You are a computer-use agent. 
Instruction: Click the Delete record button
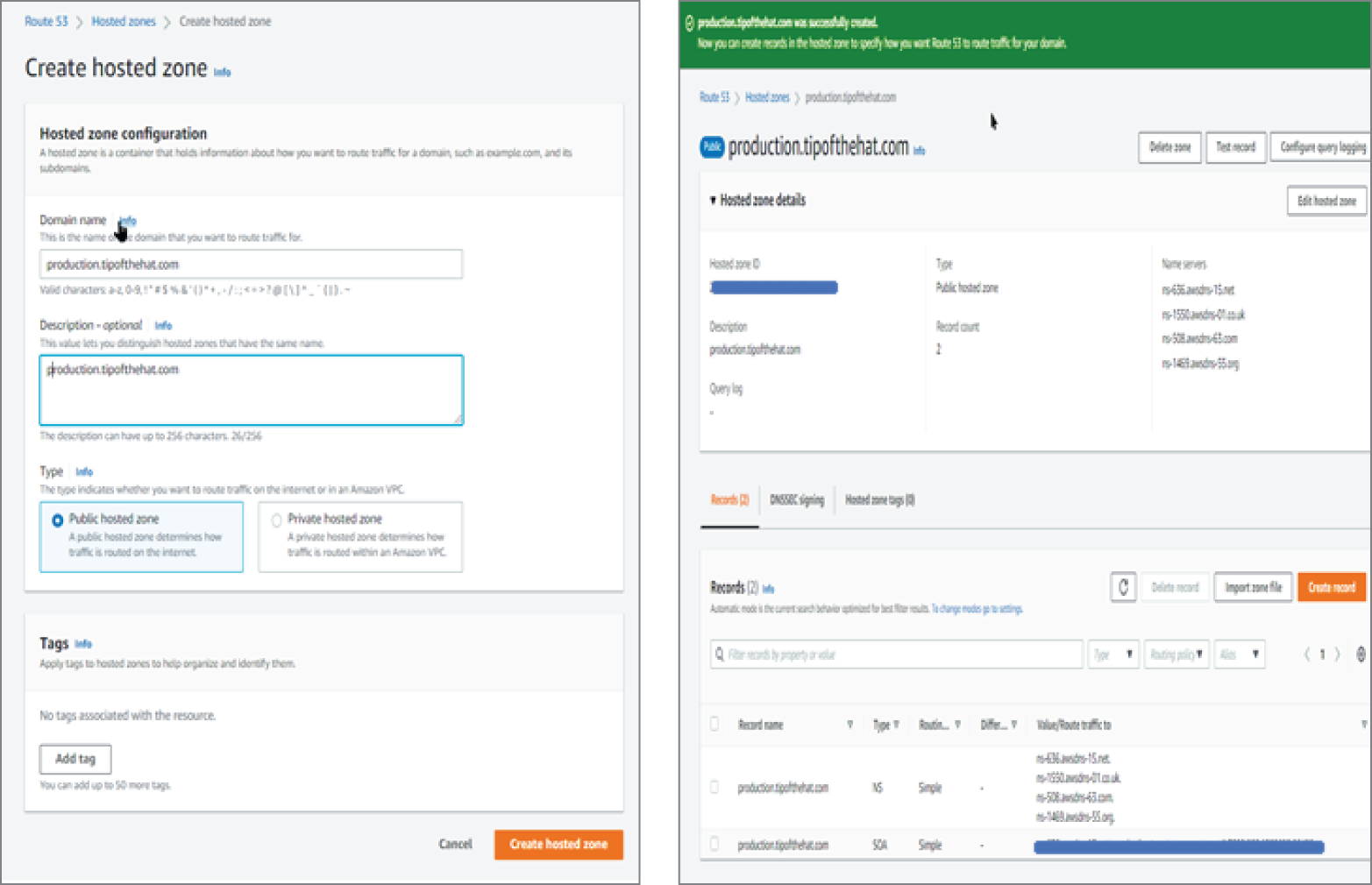tap(1175, 587)
